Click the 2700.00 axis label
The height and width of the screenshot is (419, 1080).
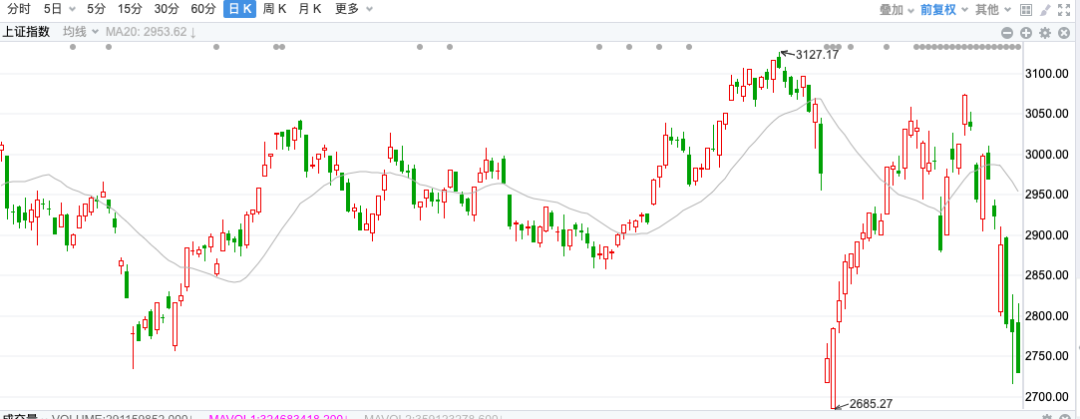click(x=1048, y=396)
